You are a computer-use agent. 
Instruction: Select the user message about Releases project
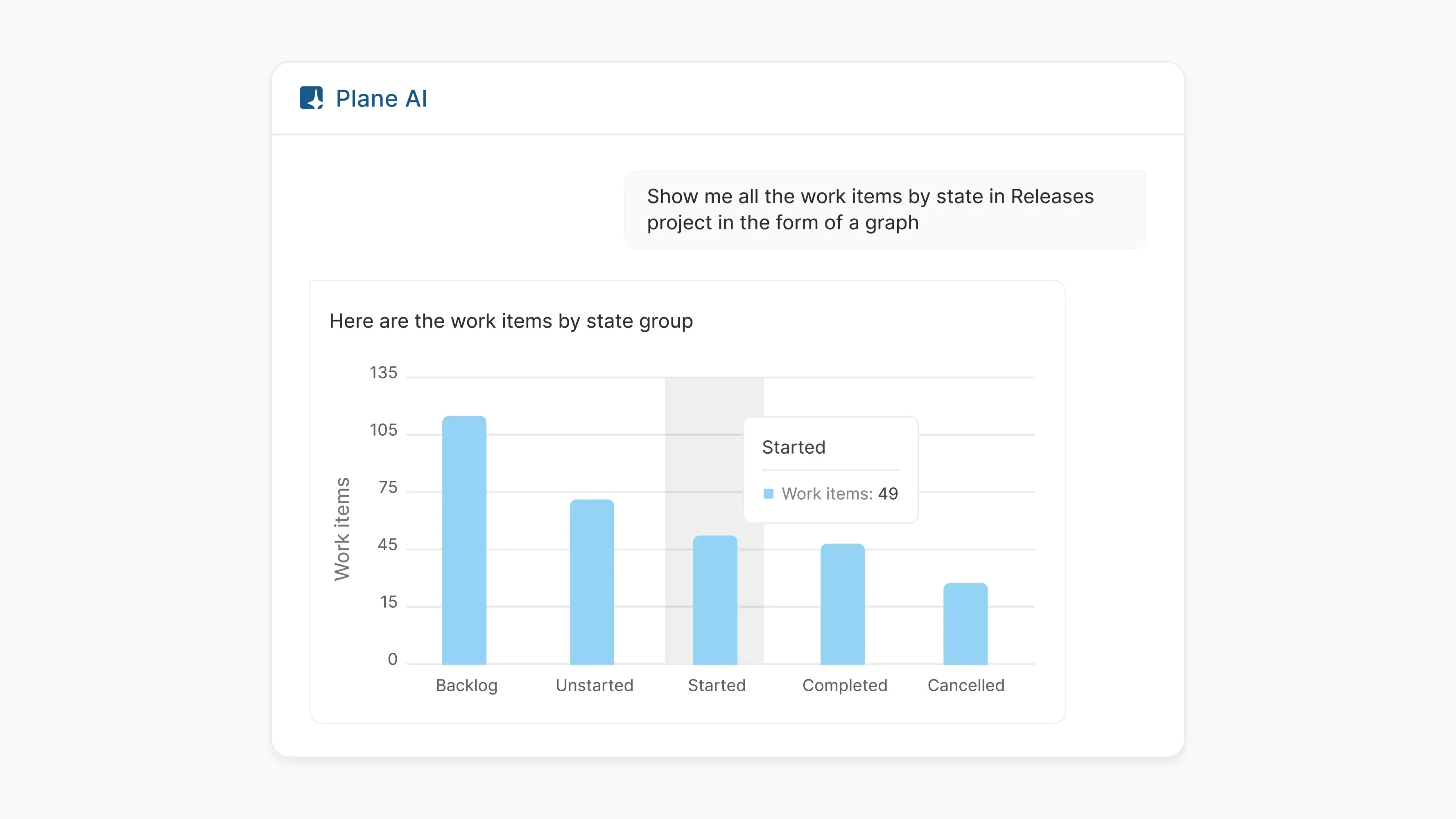point(885,210)
